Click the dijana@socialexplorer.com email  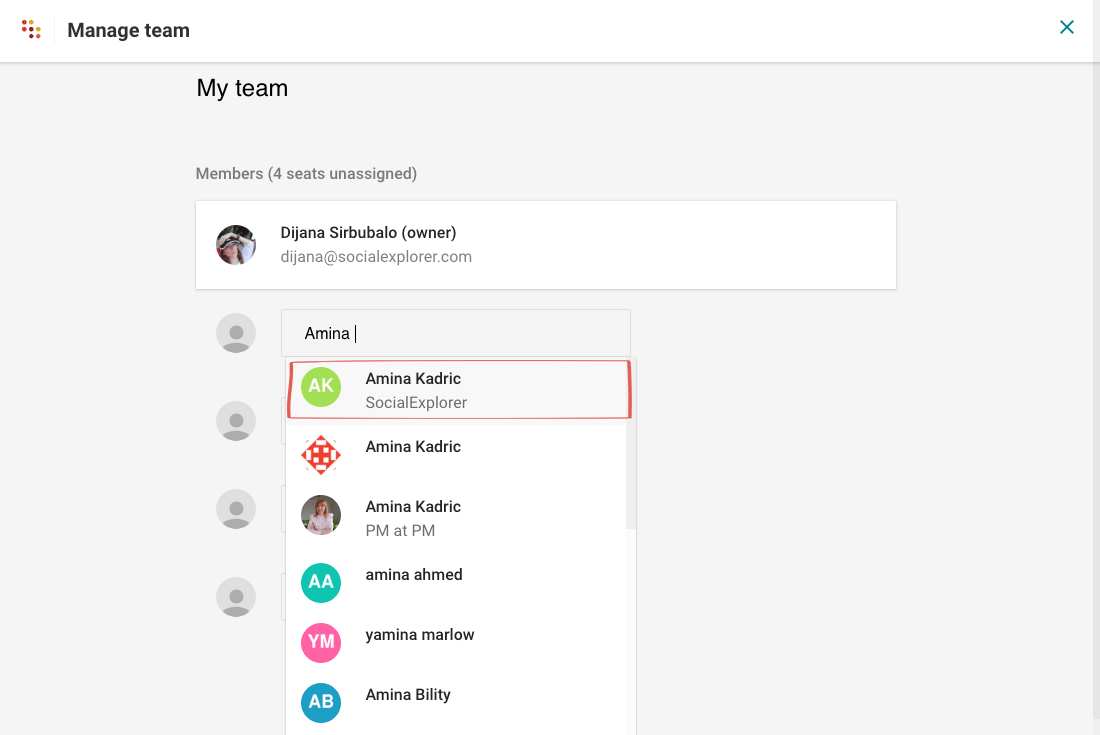click(376, 257)
